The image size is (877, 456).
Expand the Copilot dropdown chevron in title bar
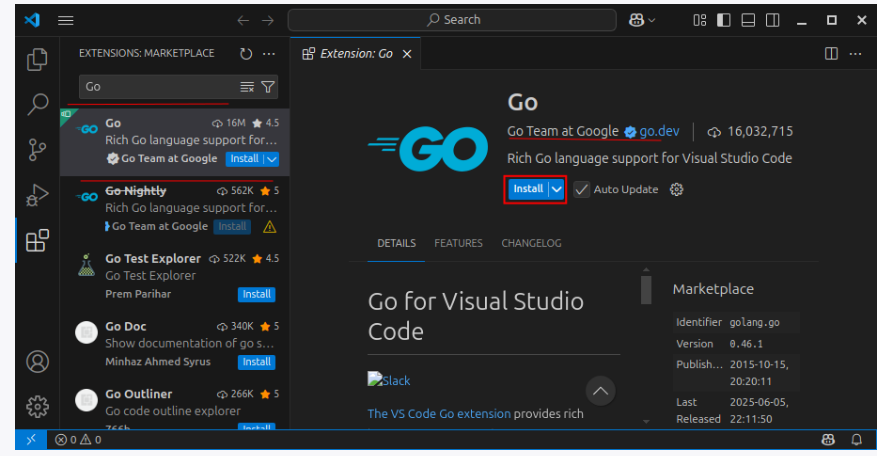652,20
